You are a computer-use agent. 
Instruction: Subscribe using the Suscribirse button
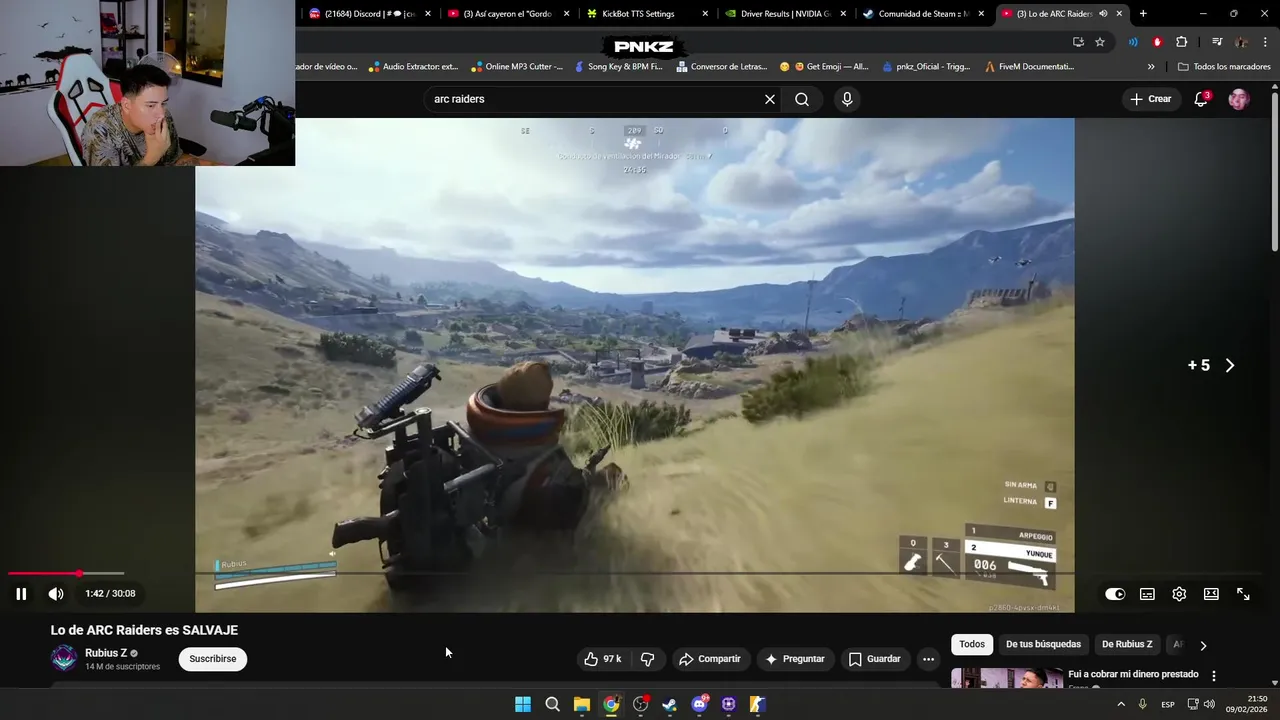coord(213,659)
